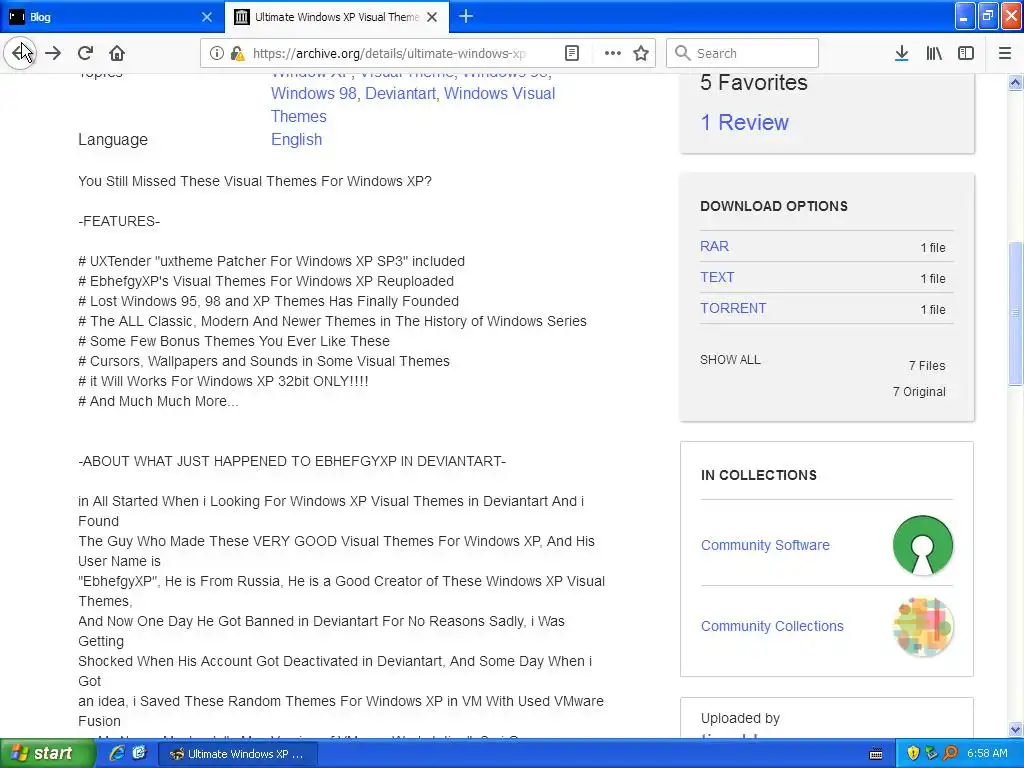Viewport: 1024px width, 768px height.
Task: Download the TEXT file option
Action: (x=717, y=277)
